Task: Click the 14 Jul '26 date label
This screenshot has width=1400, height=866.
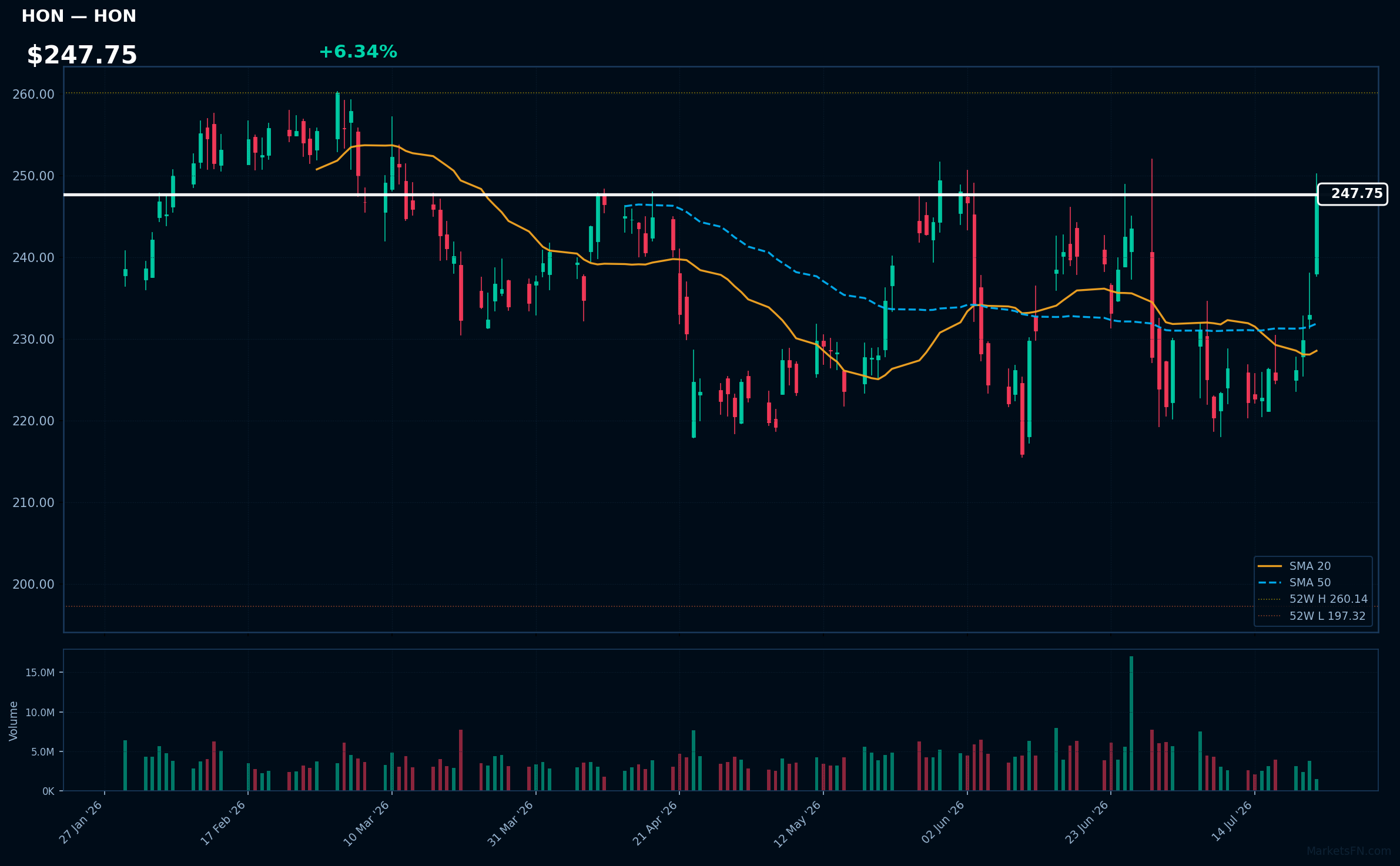Action: coord(1232,821)
